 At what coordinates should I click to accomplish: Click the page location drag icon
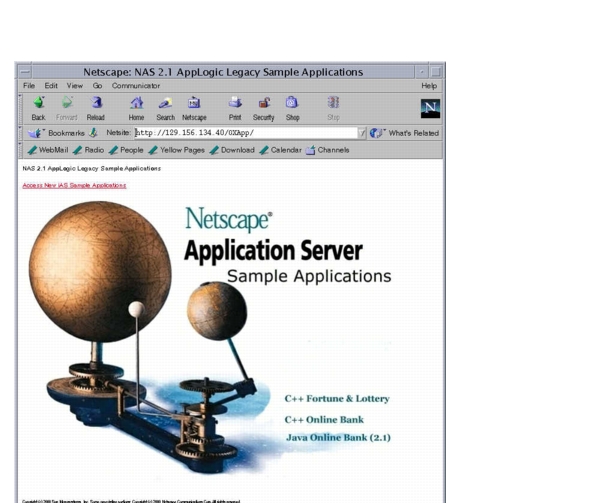pyautogui.click(x=93, y=133)
